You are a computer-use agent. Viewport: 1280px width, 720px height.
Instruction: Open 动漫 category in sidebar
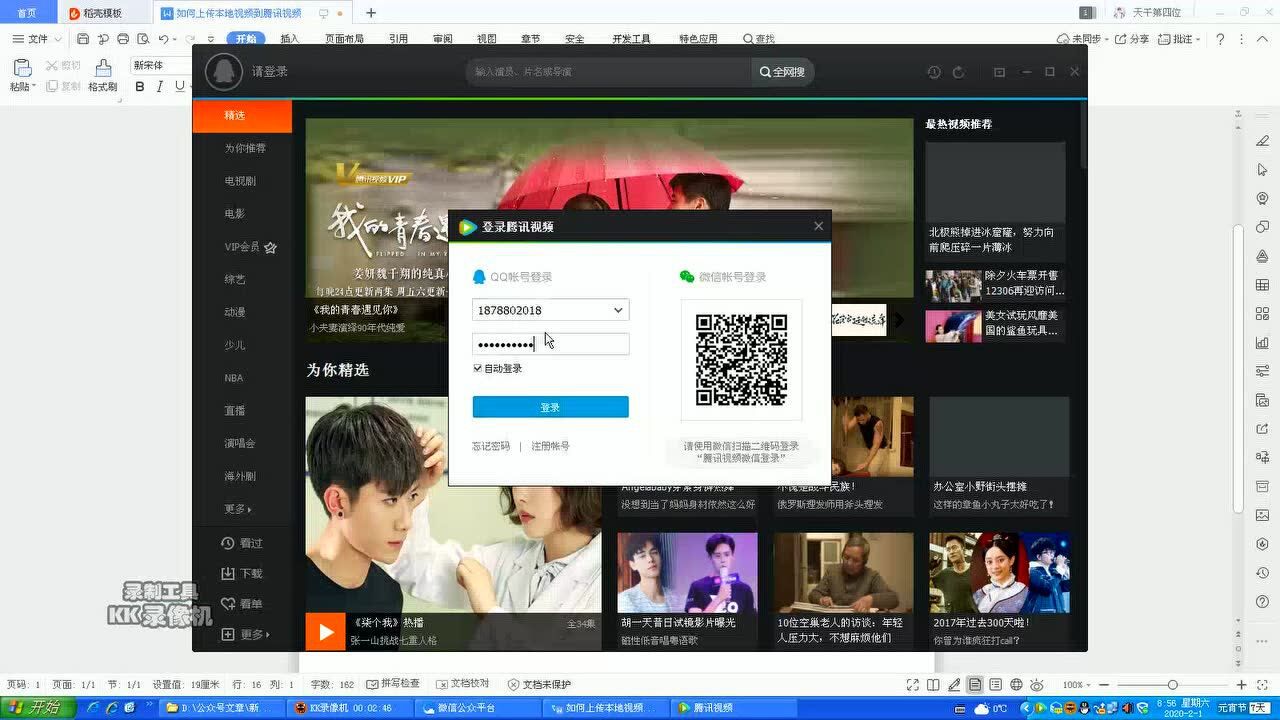pos(235,312)
